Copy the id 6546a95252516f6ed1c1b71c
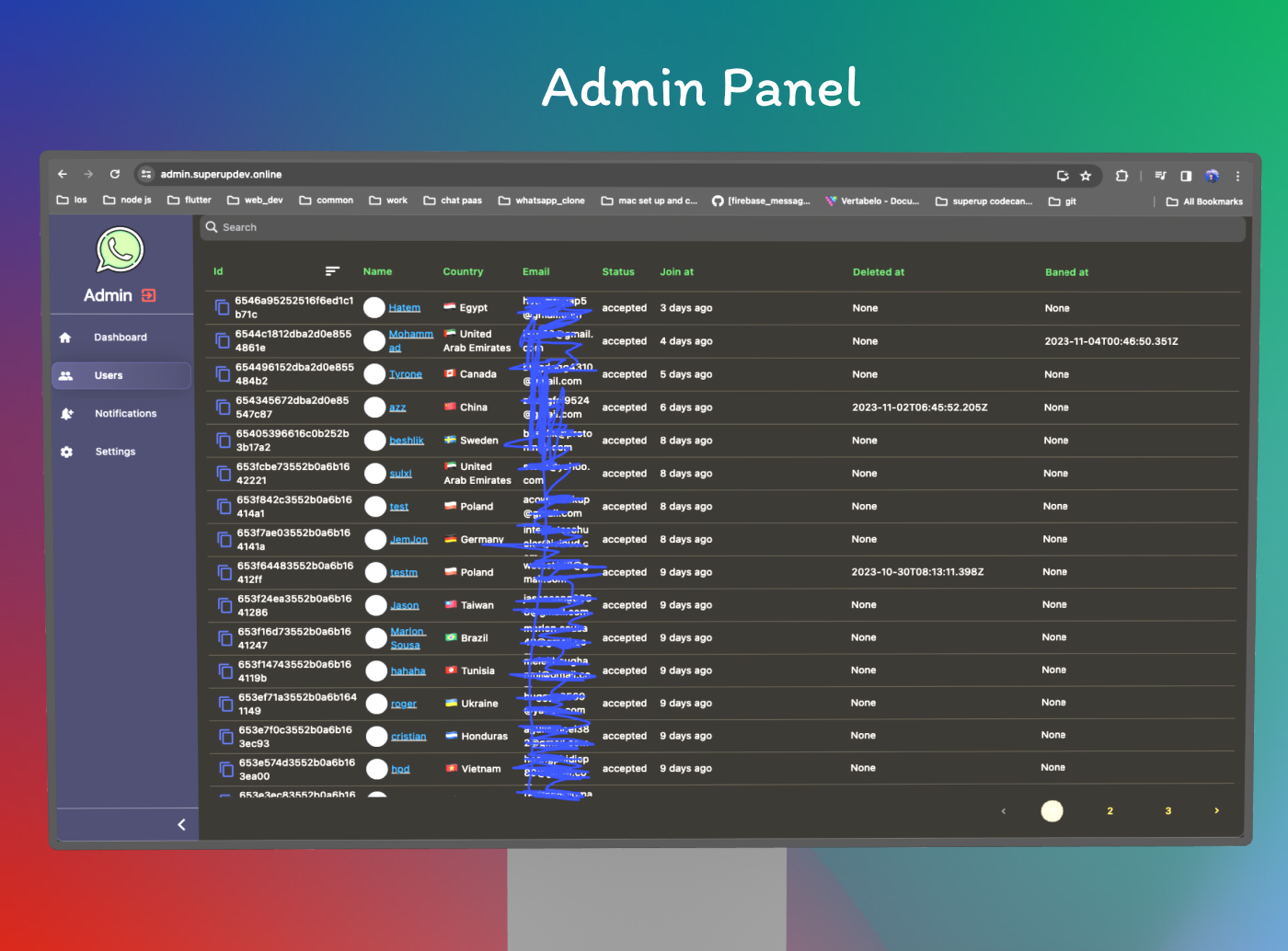The image size is (1288, 951). [223, 307]
